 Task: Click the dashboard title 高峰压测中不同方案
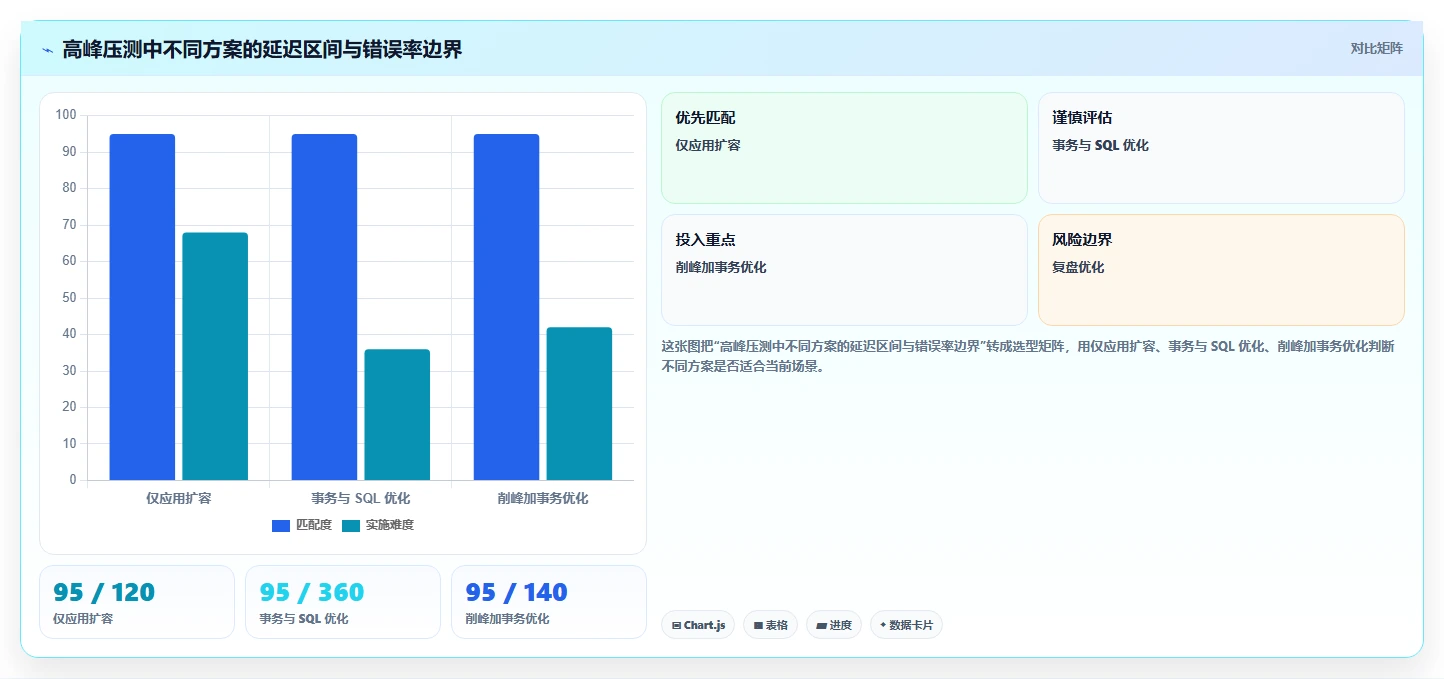point(262,49)
